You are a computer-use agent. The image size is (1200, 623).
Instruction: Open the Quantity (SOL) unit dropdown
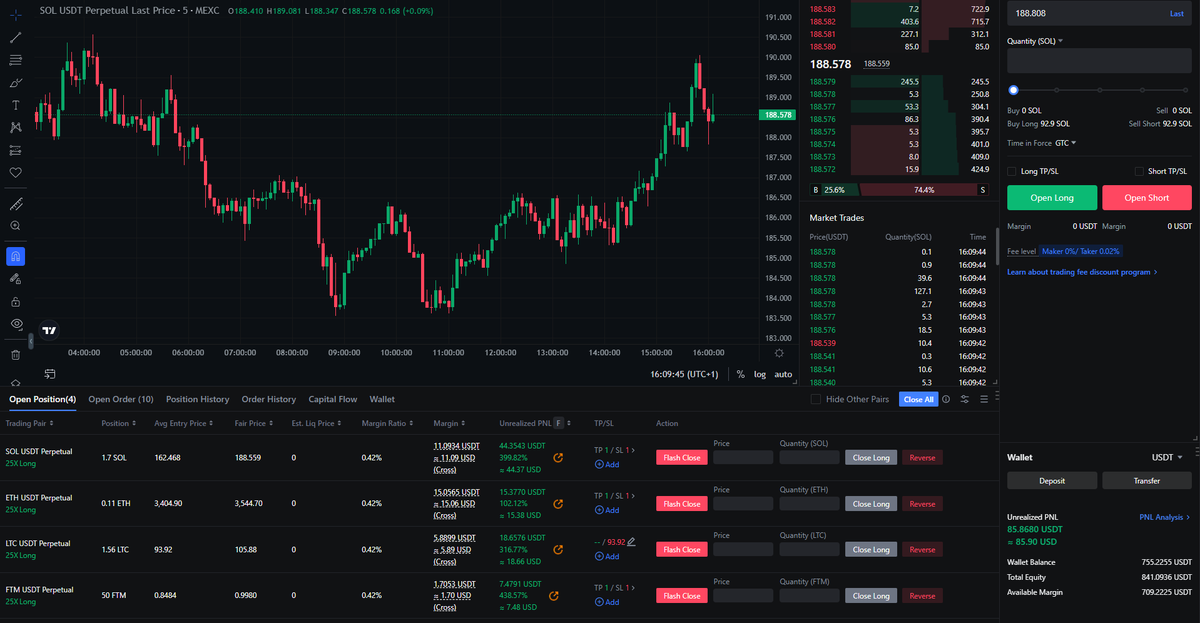tap(1035, 41)
